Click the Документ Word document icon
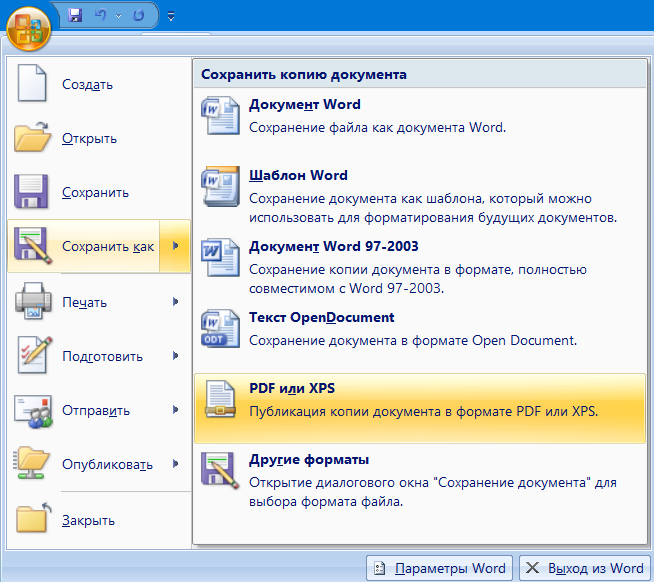The image size is (654, 582). [220, 116]
